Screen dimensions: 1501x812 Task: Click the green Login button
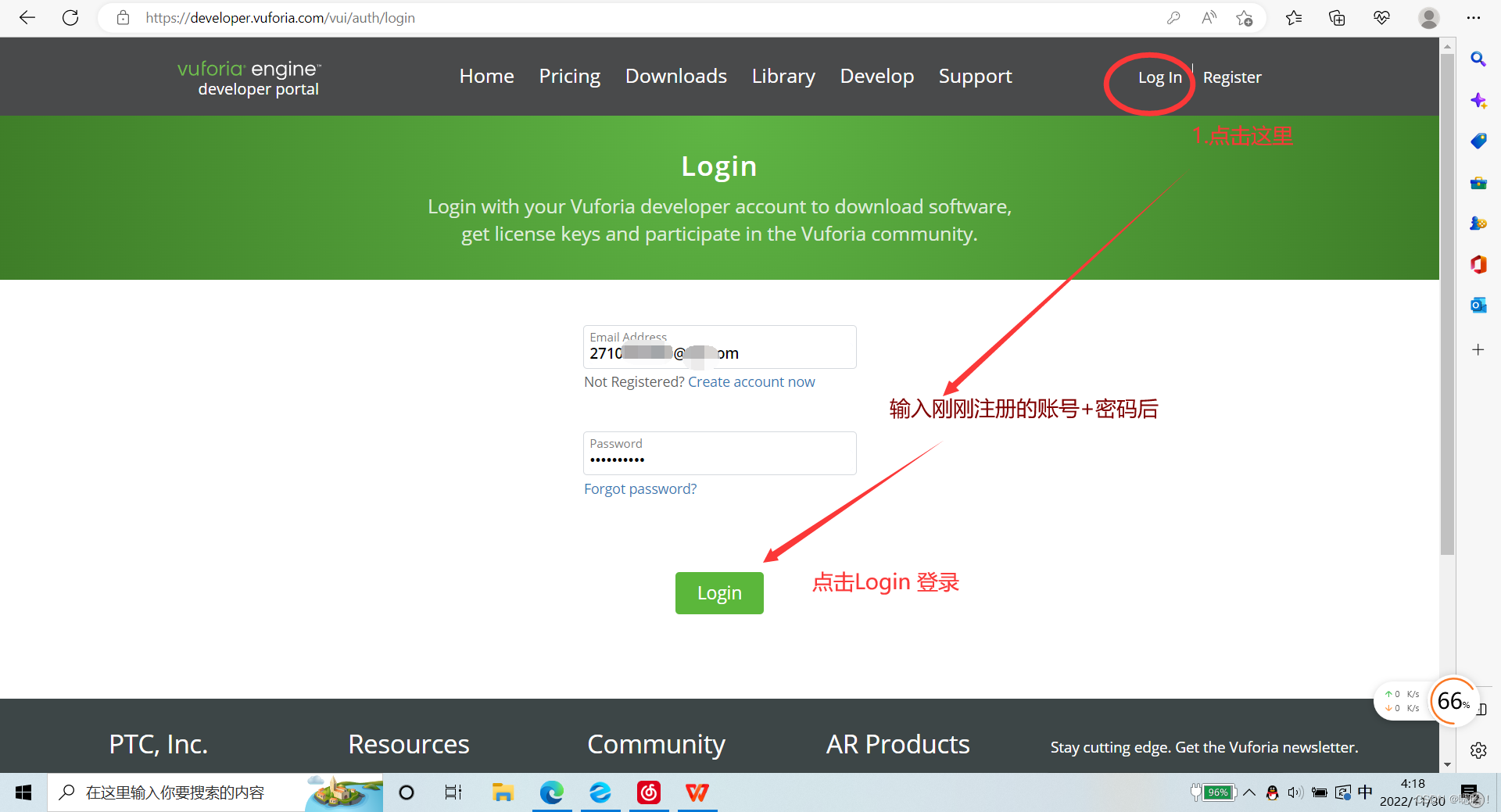pos(719,593)
